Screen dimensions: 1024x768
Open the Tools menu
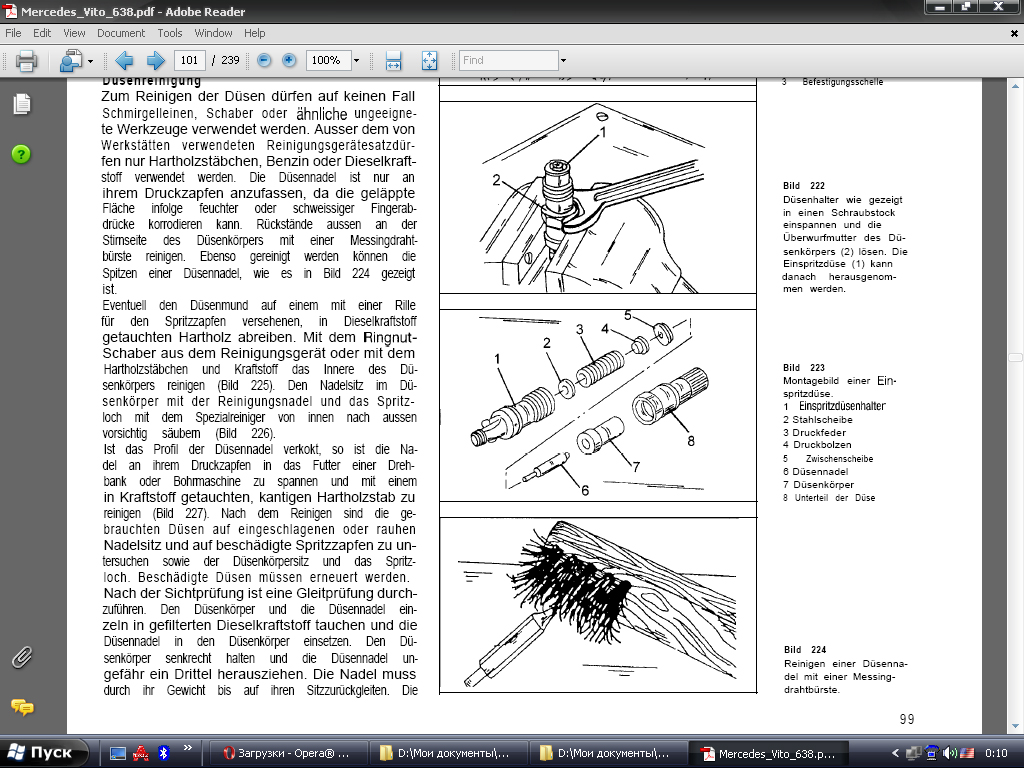point(170,33)
